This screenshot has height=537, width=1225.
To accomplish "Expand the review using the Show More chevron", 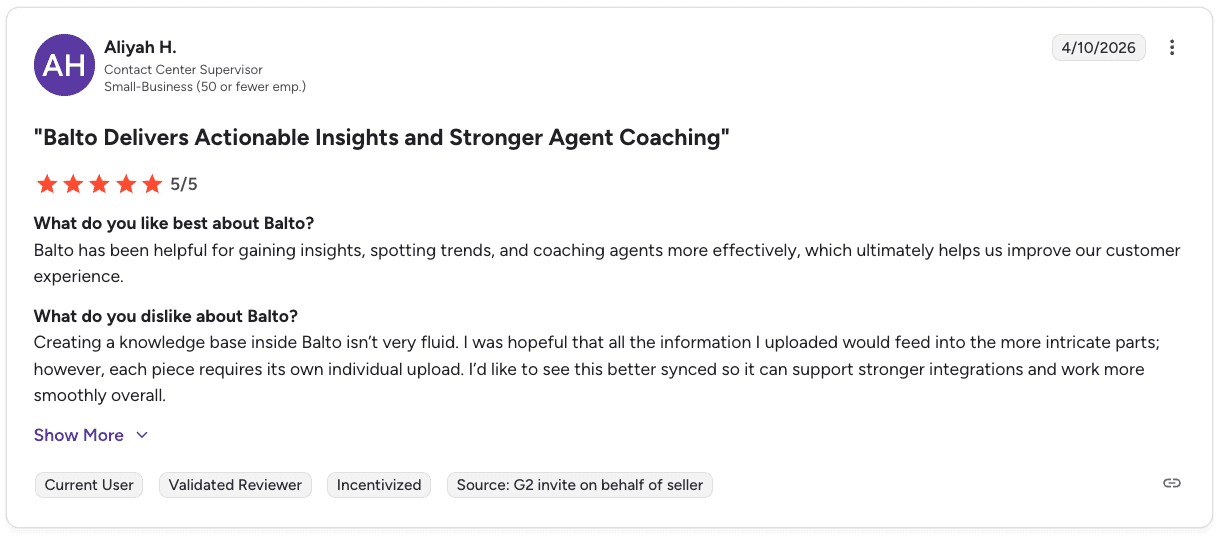I will point(142,435).
